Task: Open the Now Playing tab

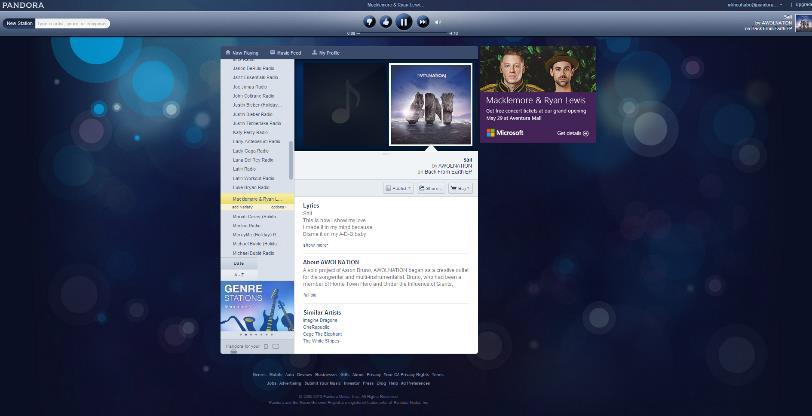Action: (240, 52)
